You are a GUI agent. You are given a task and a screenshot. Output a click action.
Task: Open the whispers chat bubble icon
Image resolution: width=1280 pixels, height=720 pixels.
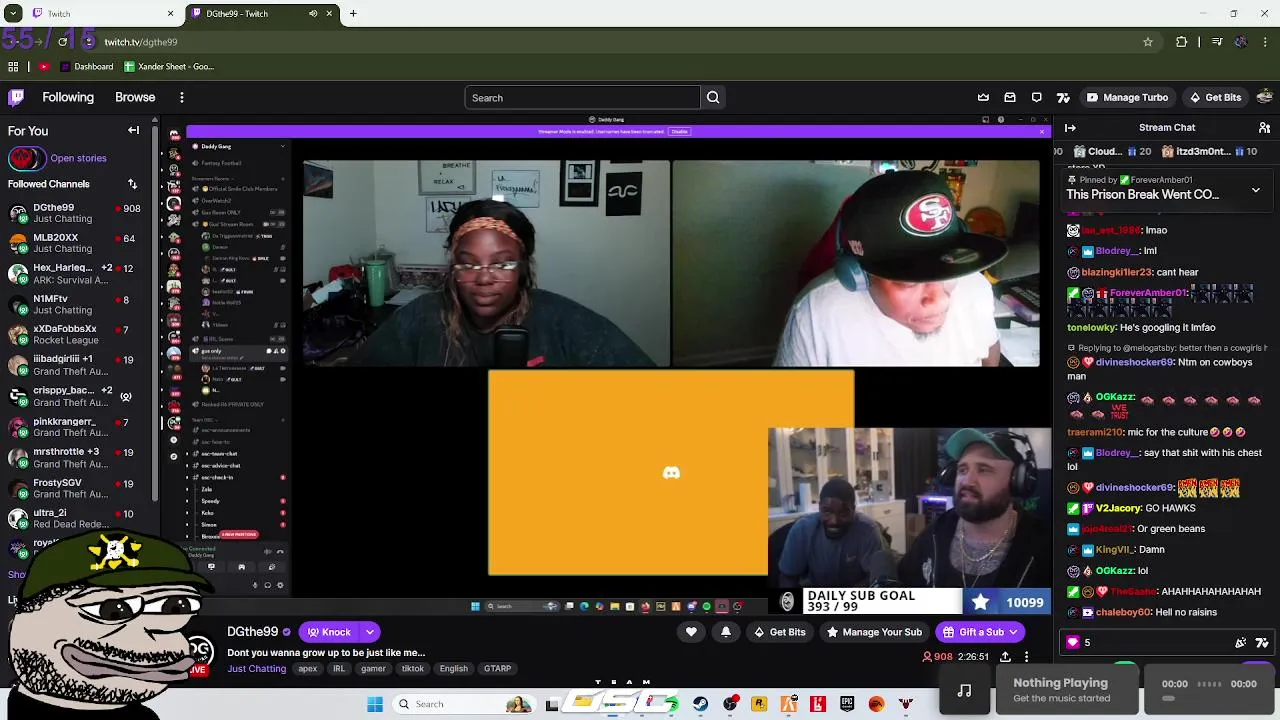point(1037,98)
